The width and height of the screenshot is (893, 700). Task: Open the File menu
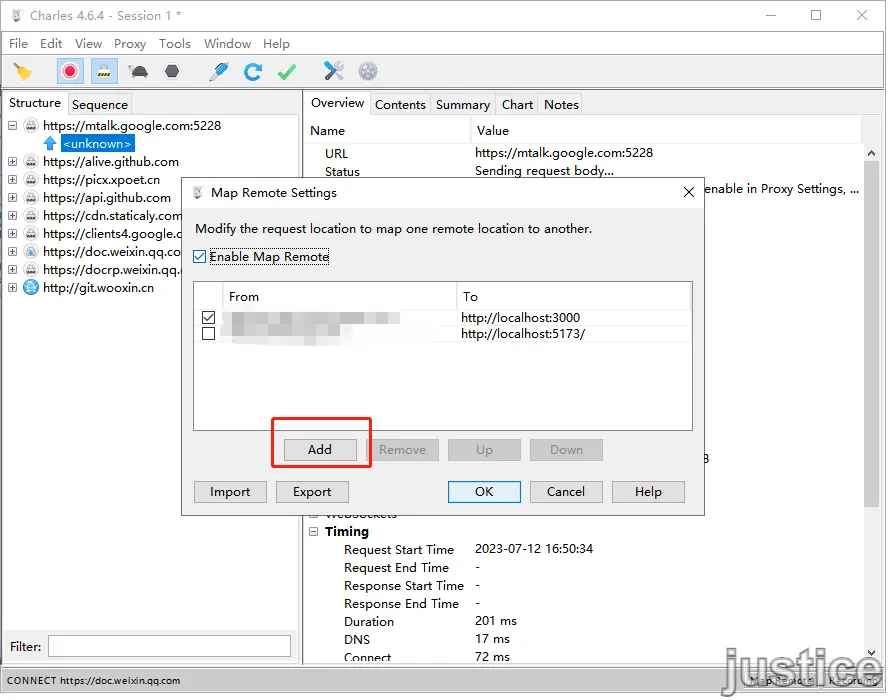click(x=18, y=44)
